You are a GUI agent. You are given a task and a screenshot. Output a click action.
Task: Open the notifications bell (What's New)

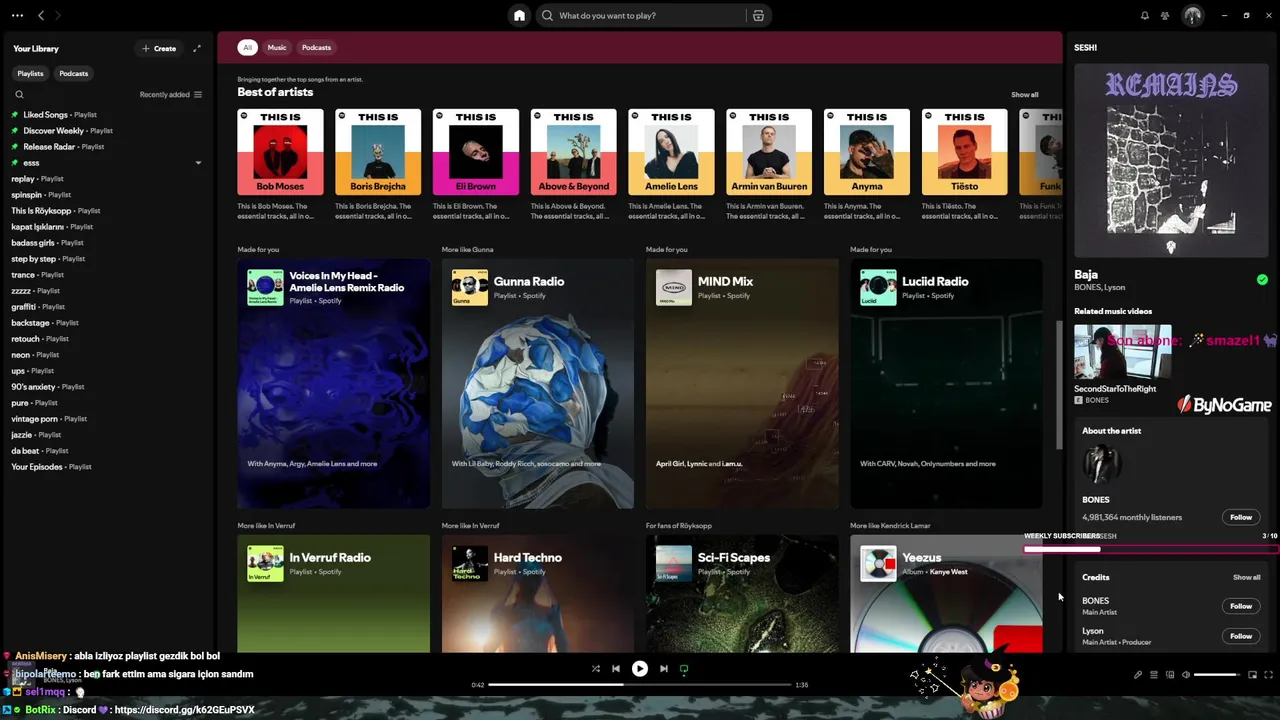[1145, 15]
